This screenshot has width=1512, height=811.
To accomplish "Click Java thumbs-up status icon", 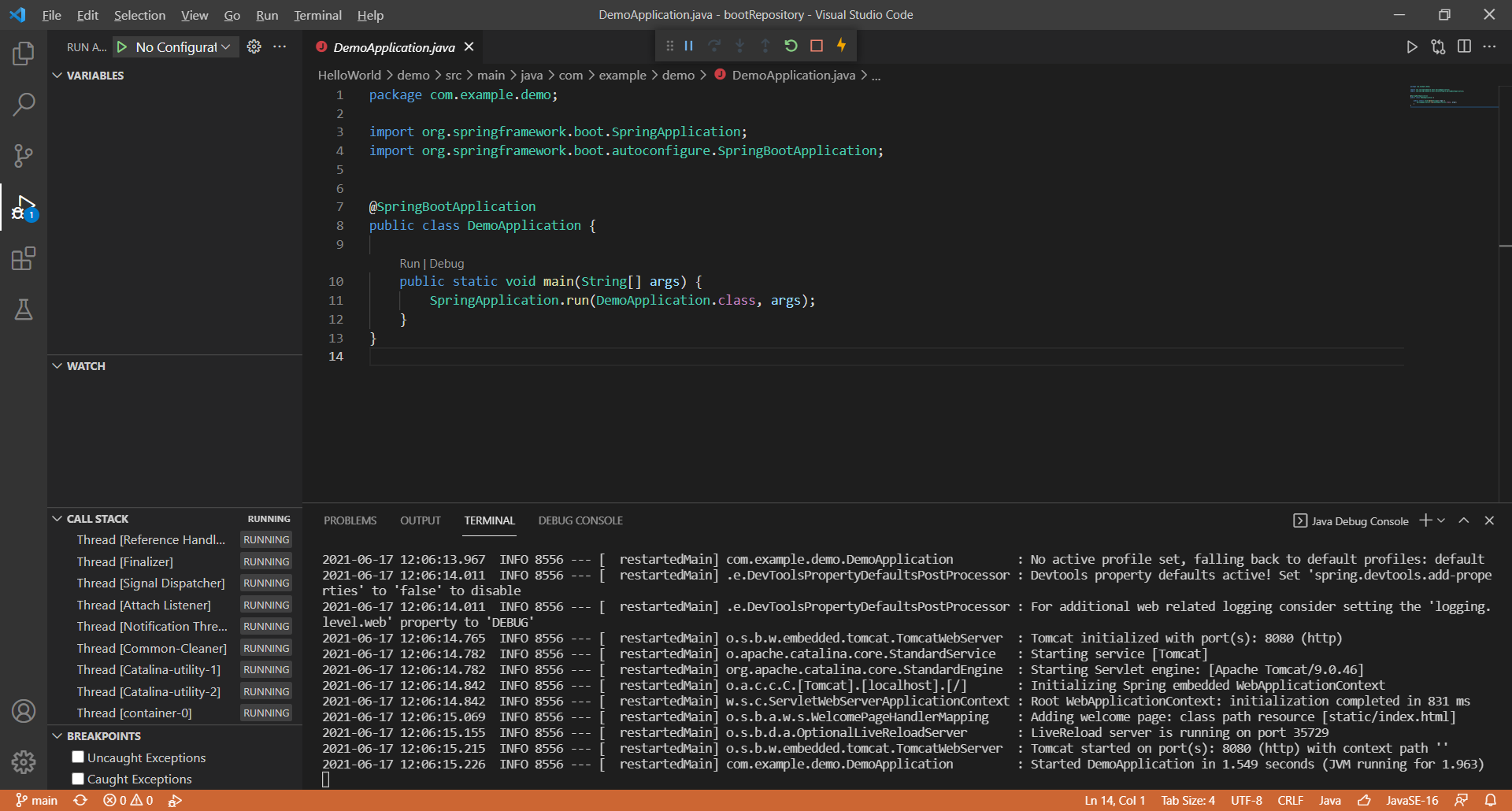I will tap(1365, 800).
